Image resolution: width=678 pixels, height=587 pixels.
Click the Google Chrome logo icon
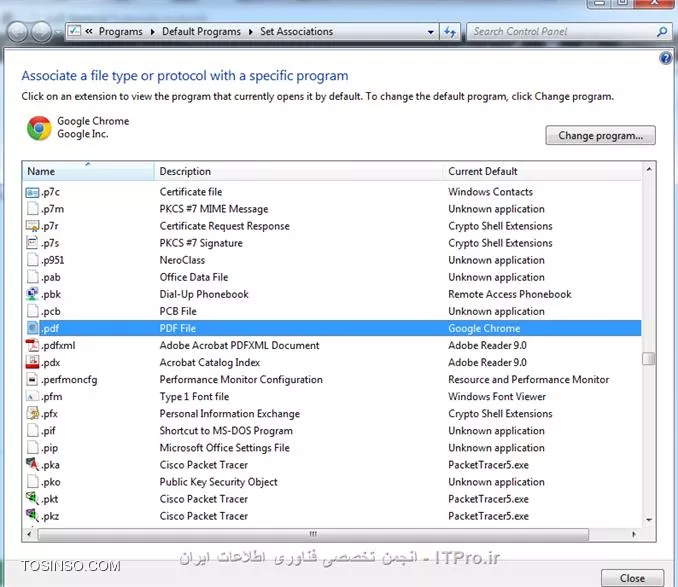point(39,128)
